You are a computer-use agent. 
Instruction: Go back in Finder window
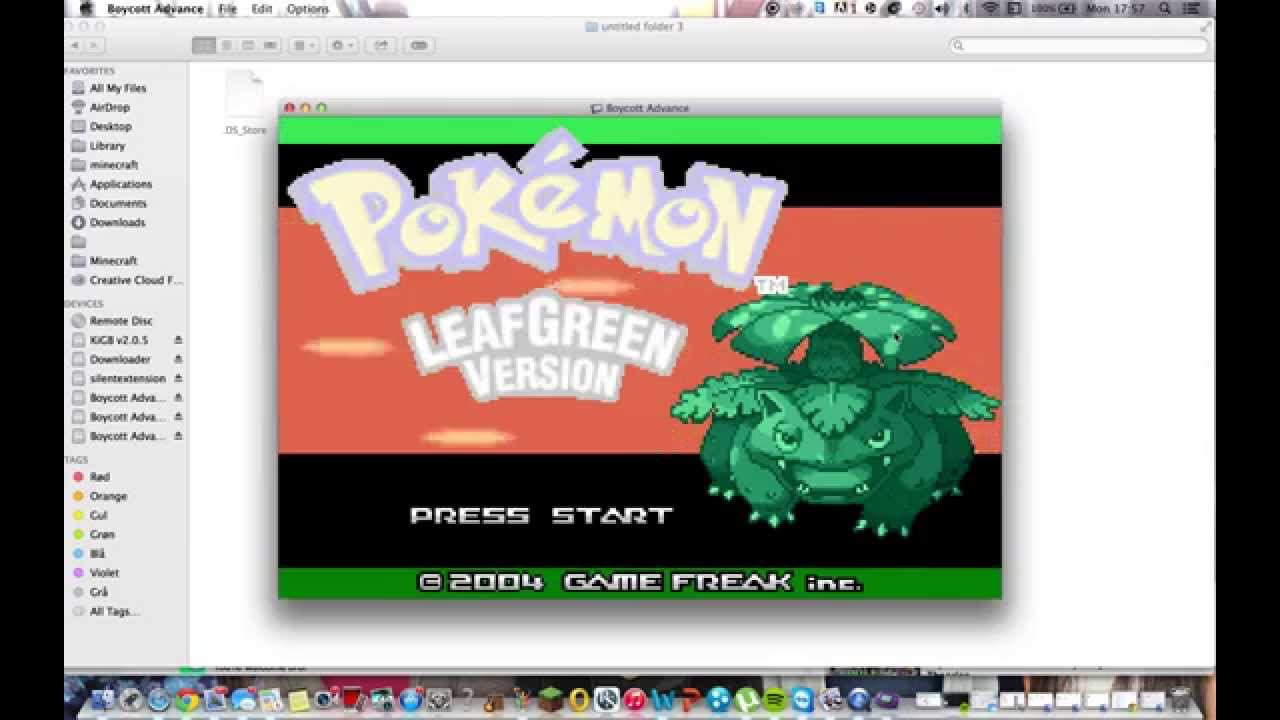[x=75, y=45]
